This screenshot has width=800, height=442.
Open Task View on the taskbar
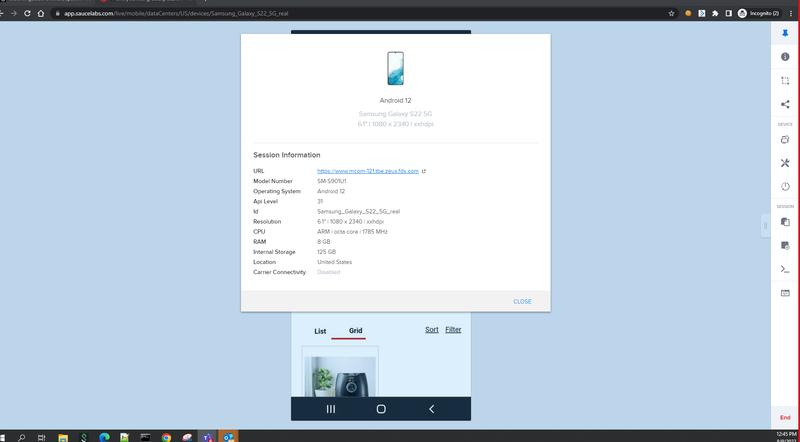tap(42, 437)
